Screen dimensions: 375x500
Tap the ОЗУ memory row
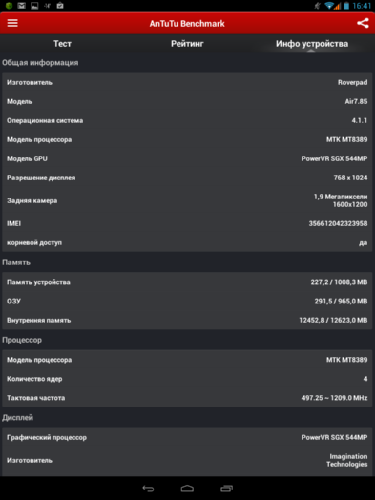(x=187, y=301)
